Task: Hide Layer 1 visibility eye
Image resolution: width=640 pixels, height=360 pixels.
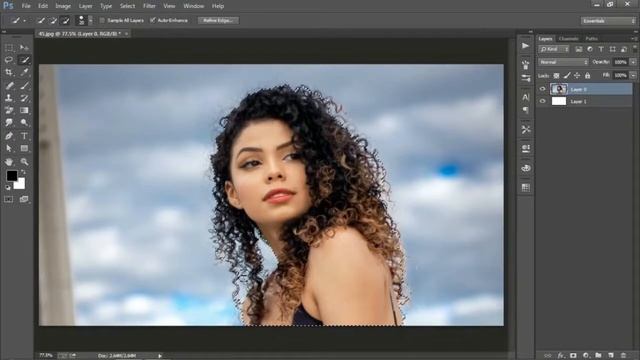Action: pyautogui.click(x=542, y=101)
